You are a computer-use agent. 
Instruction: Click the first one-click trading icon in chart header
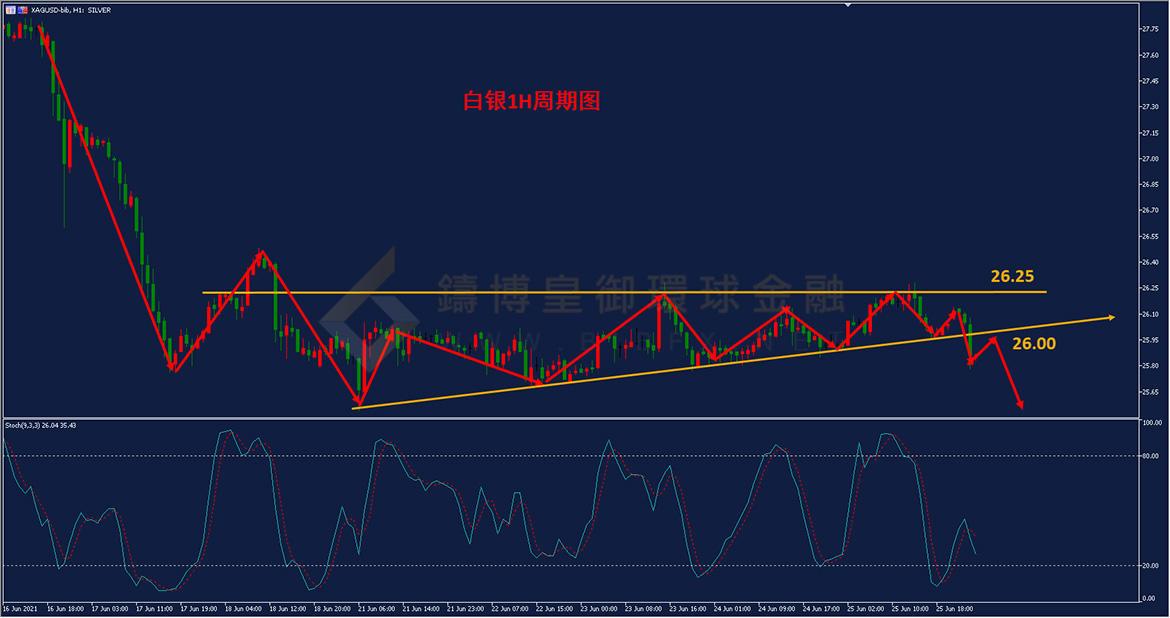tap(11, 10)
